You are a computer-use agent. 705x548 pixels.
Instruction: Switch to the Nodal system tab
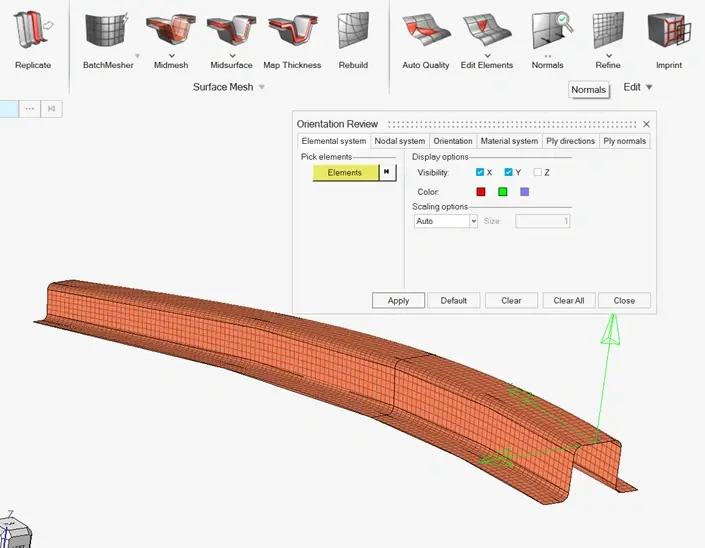(x=399, y=142)
